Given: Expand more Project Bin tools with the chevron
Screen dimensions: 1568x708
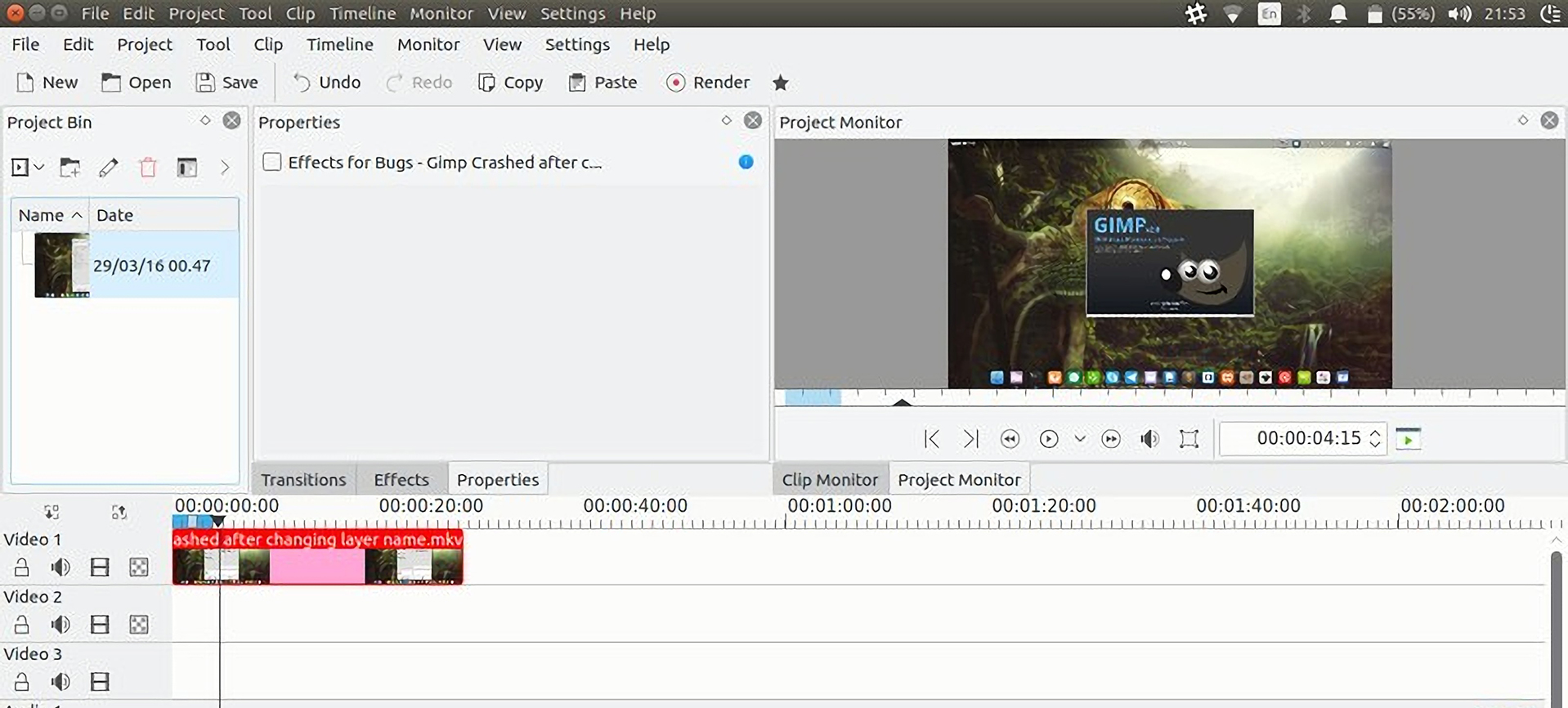Looking at the screenshot, I should point(225,168).
